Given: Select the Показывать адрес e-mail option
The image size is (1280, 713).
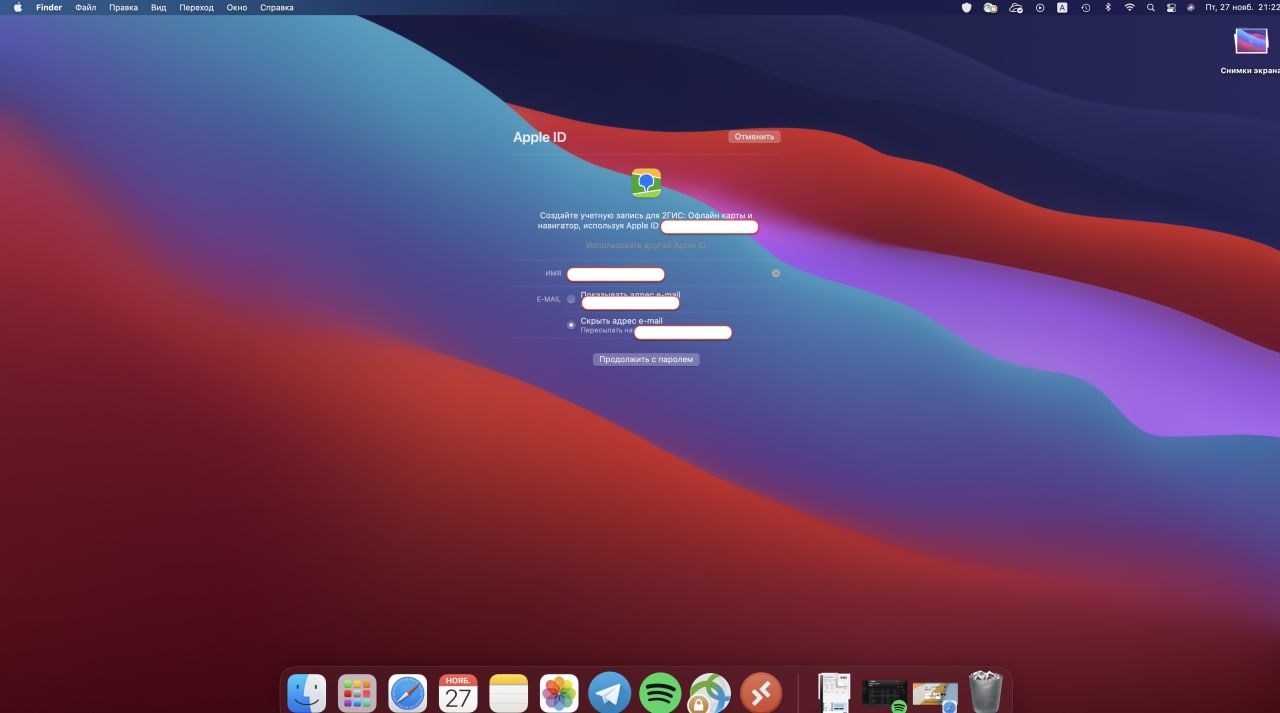Looking at the screenshot, I should [571, 299].
